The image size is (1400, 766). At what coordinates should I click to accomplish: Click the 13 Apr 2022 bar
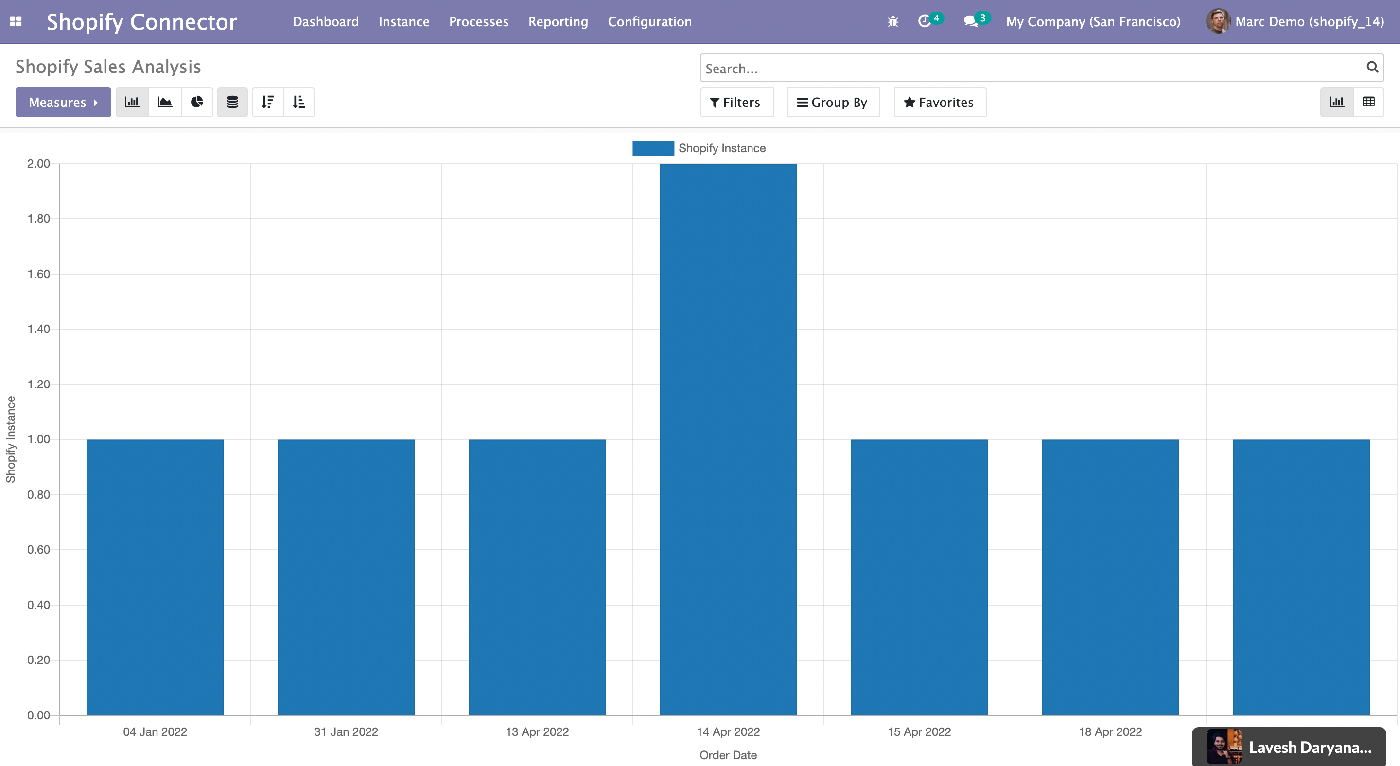point(537,577)
